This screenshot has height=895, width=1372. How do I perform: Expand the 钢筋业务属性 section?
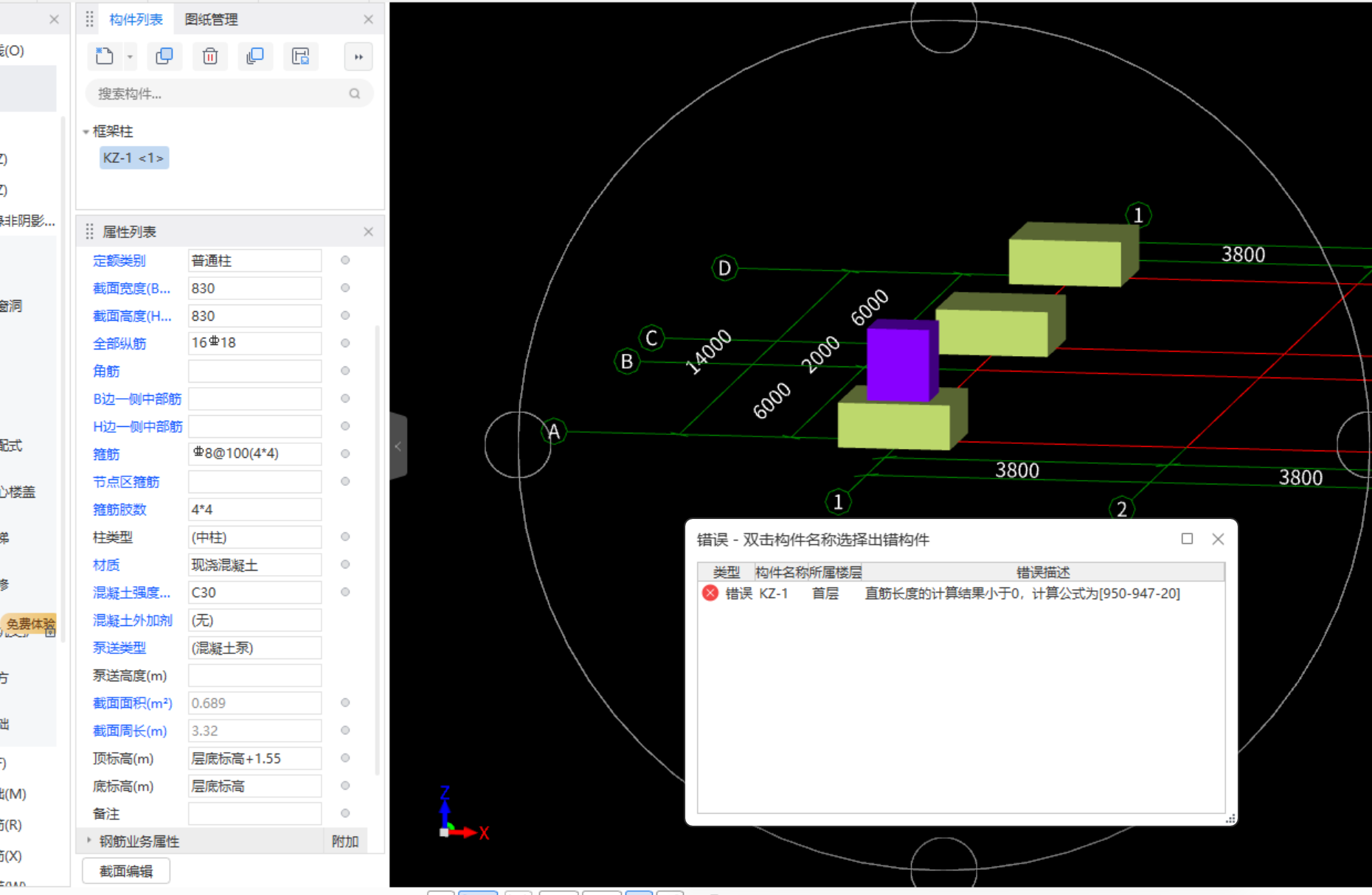click(89, 840)
